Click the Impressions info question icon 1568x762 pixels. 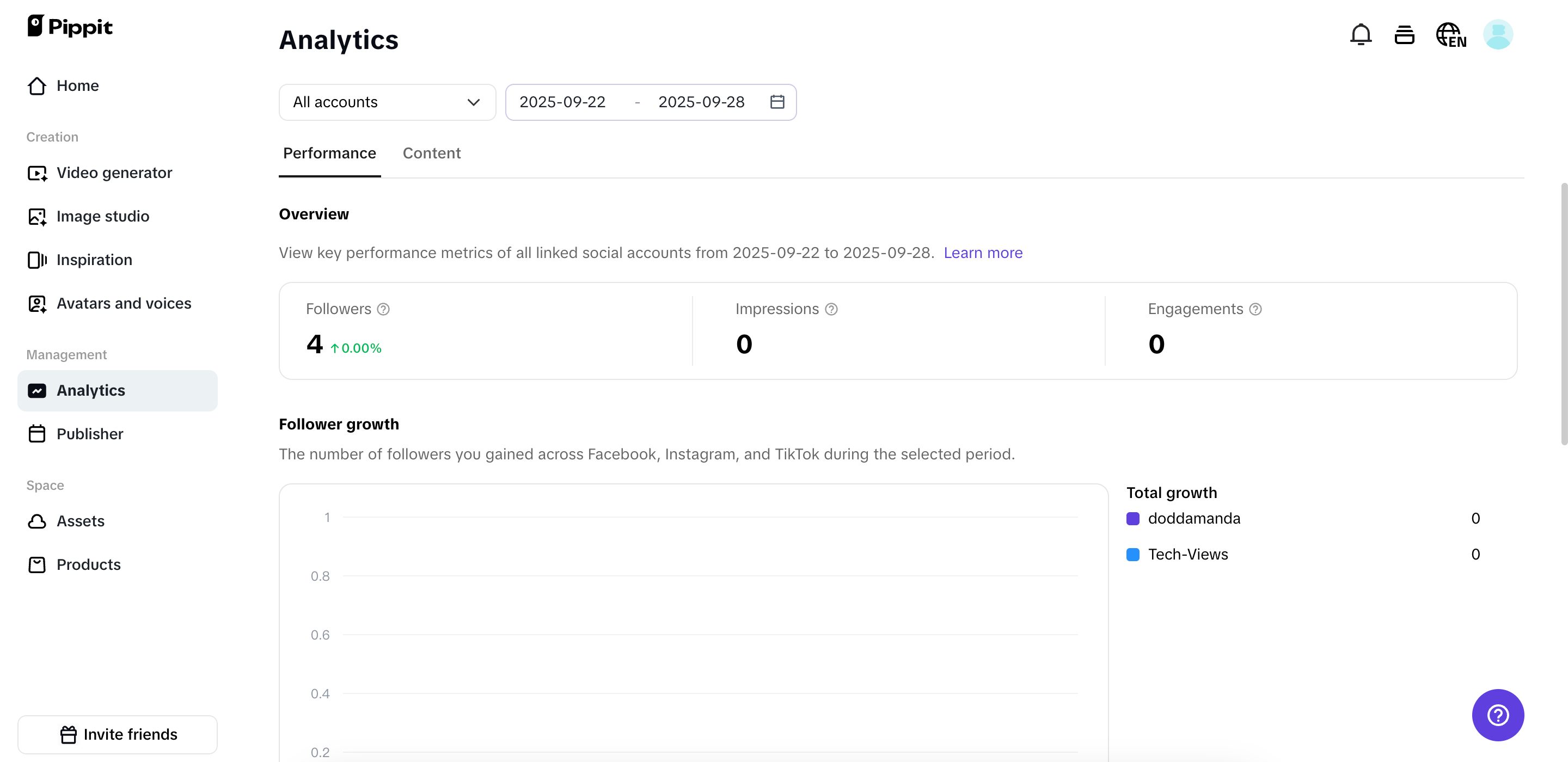[x=831, y=309]
